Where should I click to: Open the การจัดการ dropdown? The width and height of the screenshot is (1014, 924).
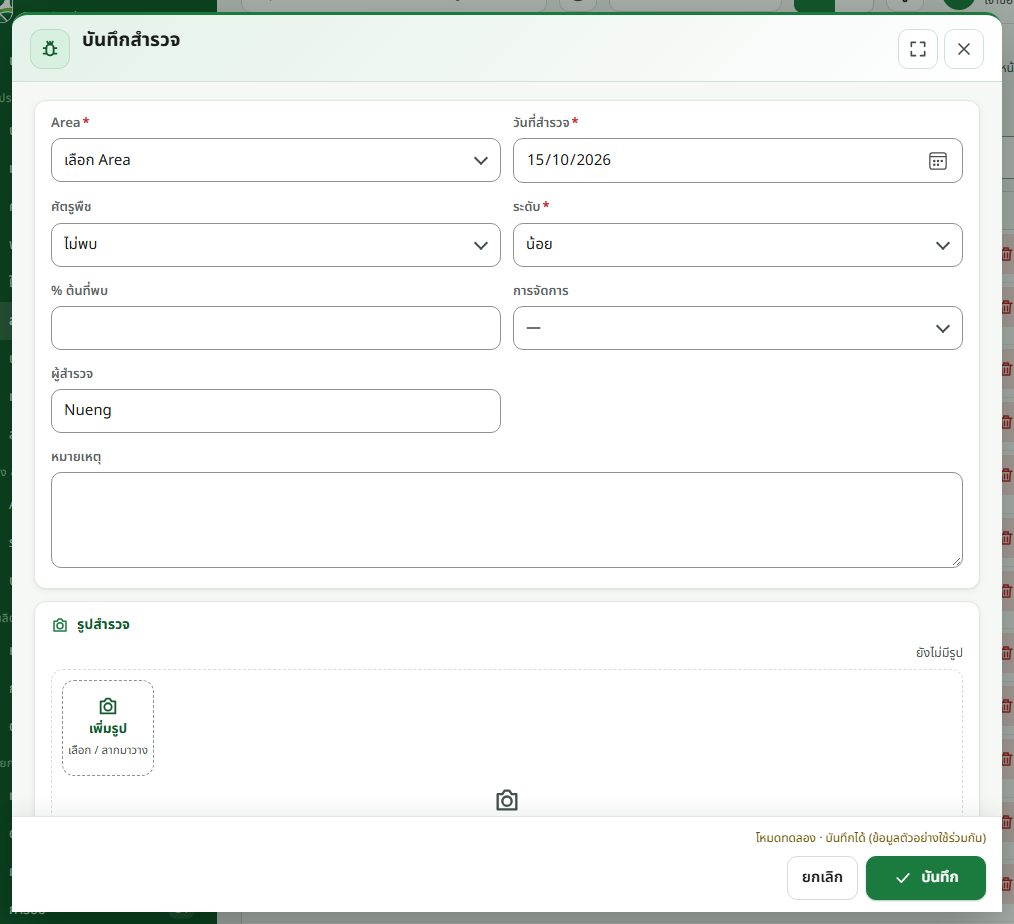tap(737, 328)
